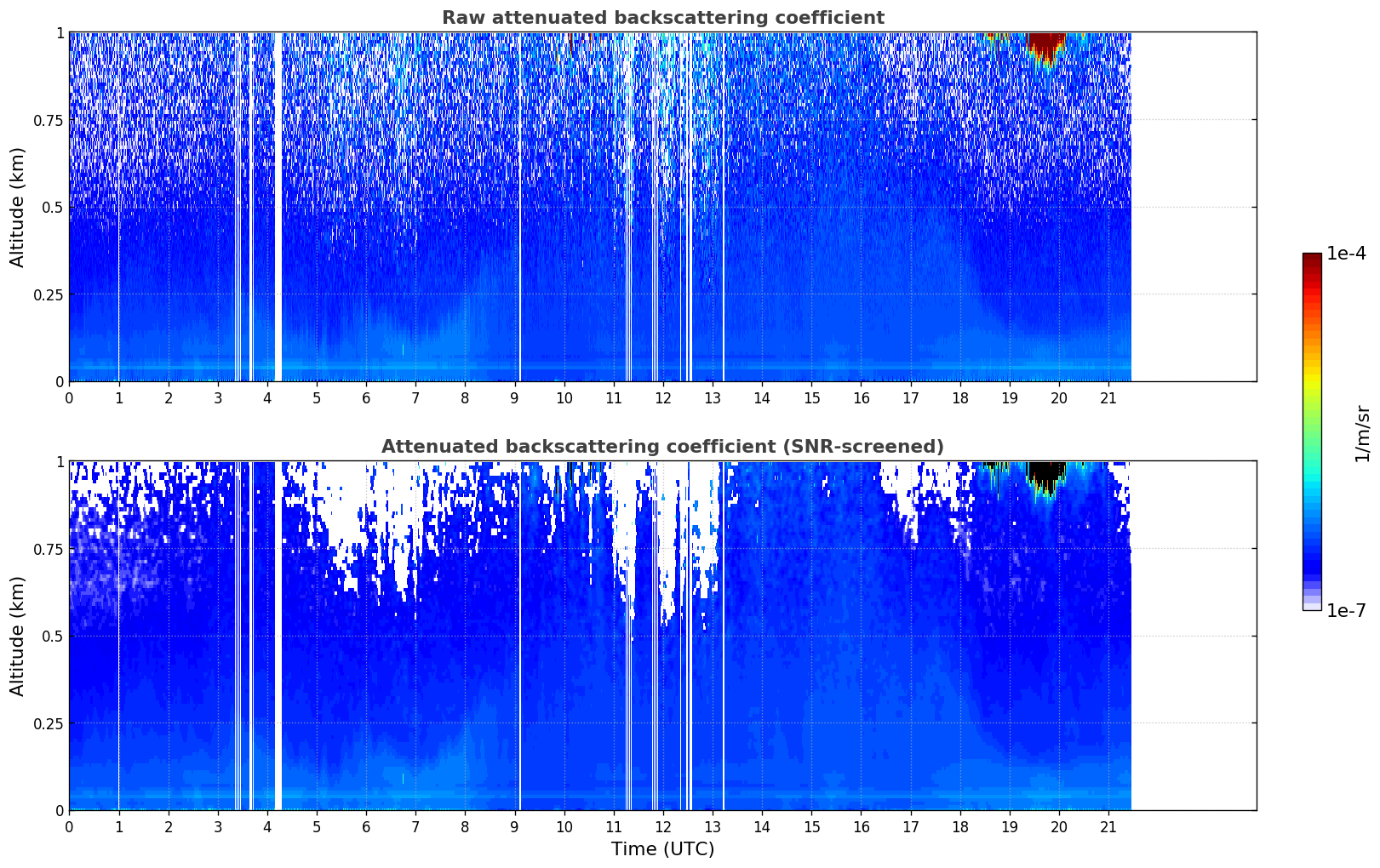Click the '0.5' altitude tick on the top plot
This screenshot has height=868, width=1380.
click(53, 207)
